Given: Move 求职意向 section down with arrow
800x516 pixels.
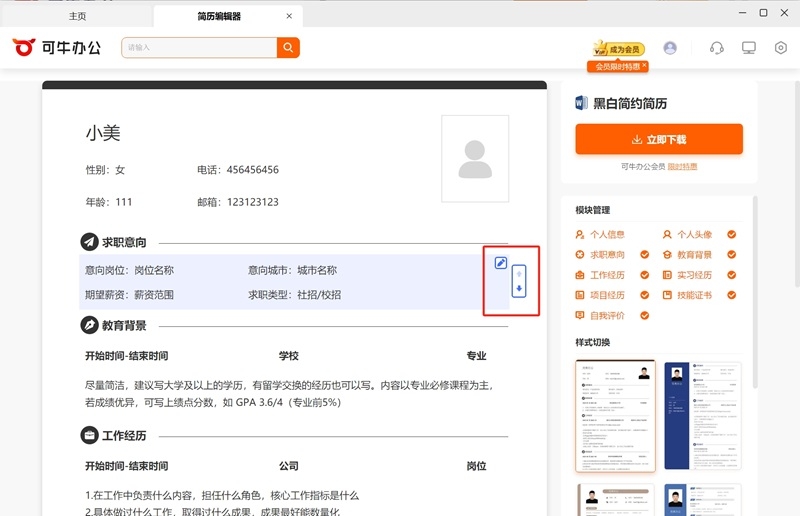Looking at the screenshot, I should tap(519, 288).
